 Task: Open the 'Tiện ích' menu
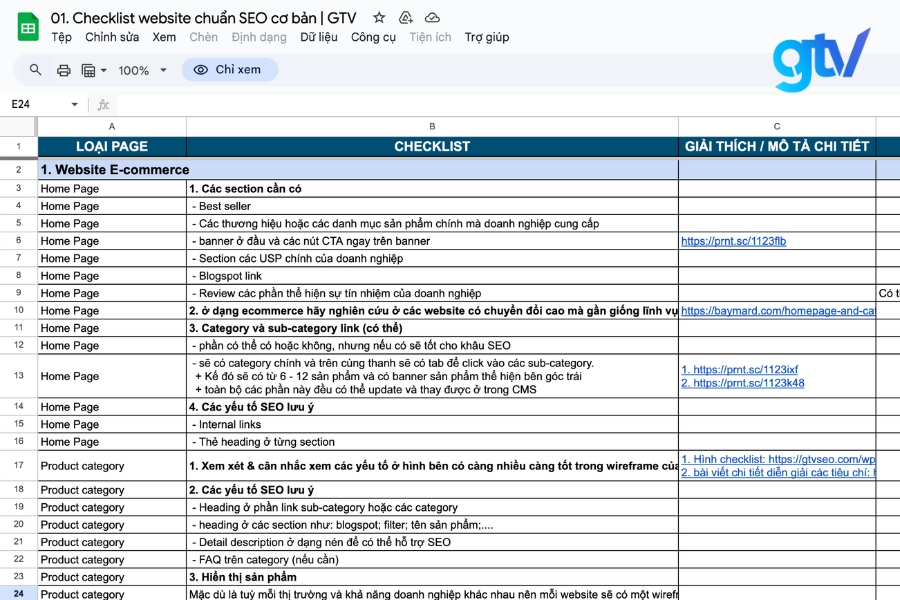pos(430,36)
